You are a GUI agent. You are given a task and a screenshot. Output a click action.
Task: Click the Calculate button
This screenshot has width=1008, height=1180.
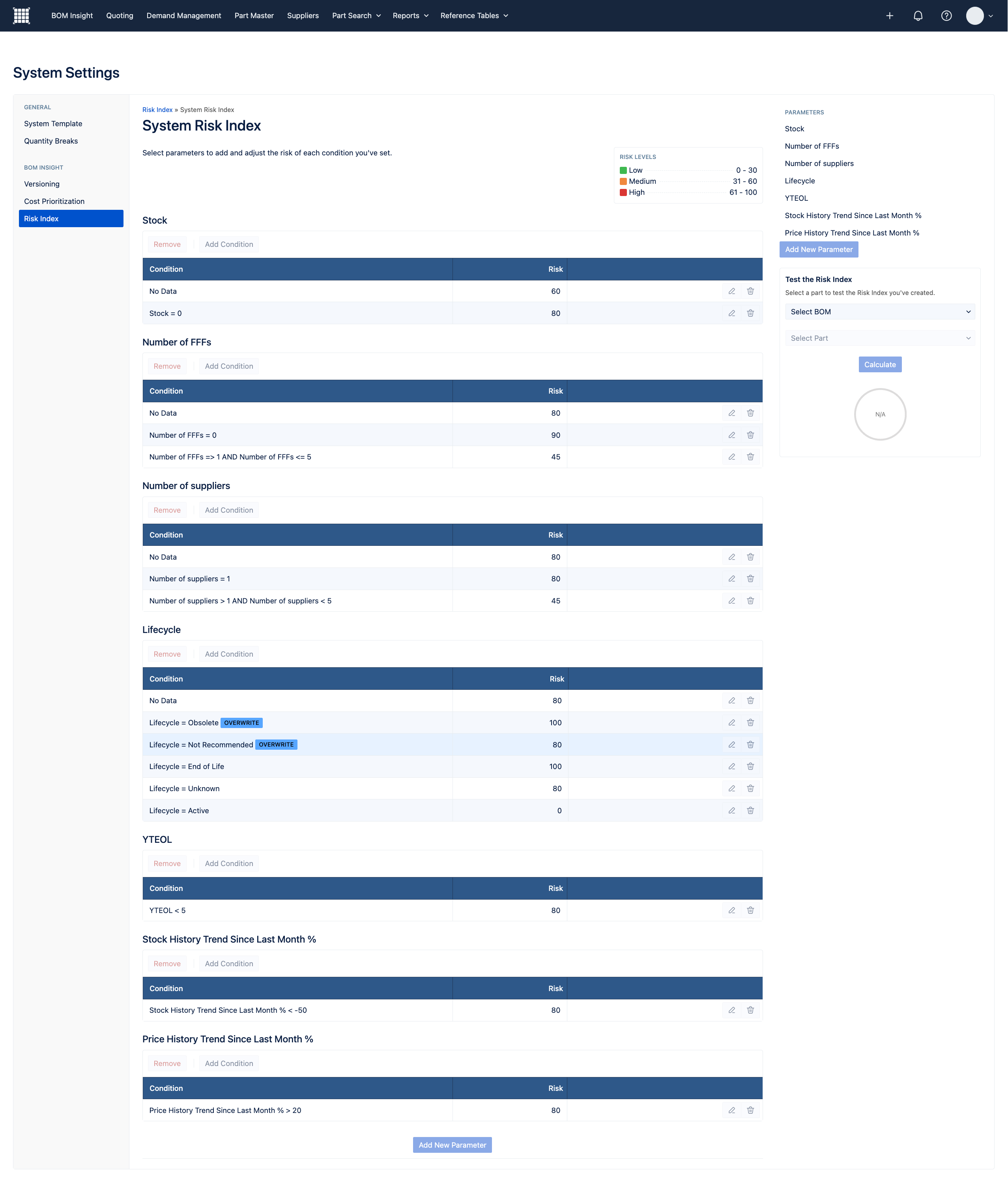click(880, 364)
